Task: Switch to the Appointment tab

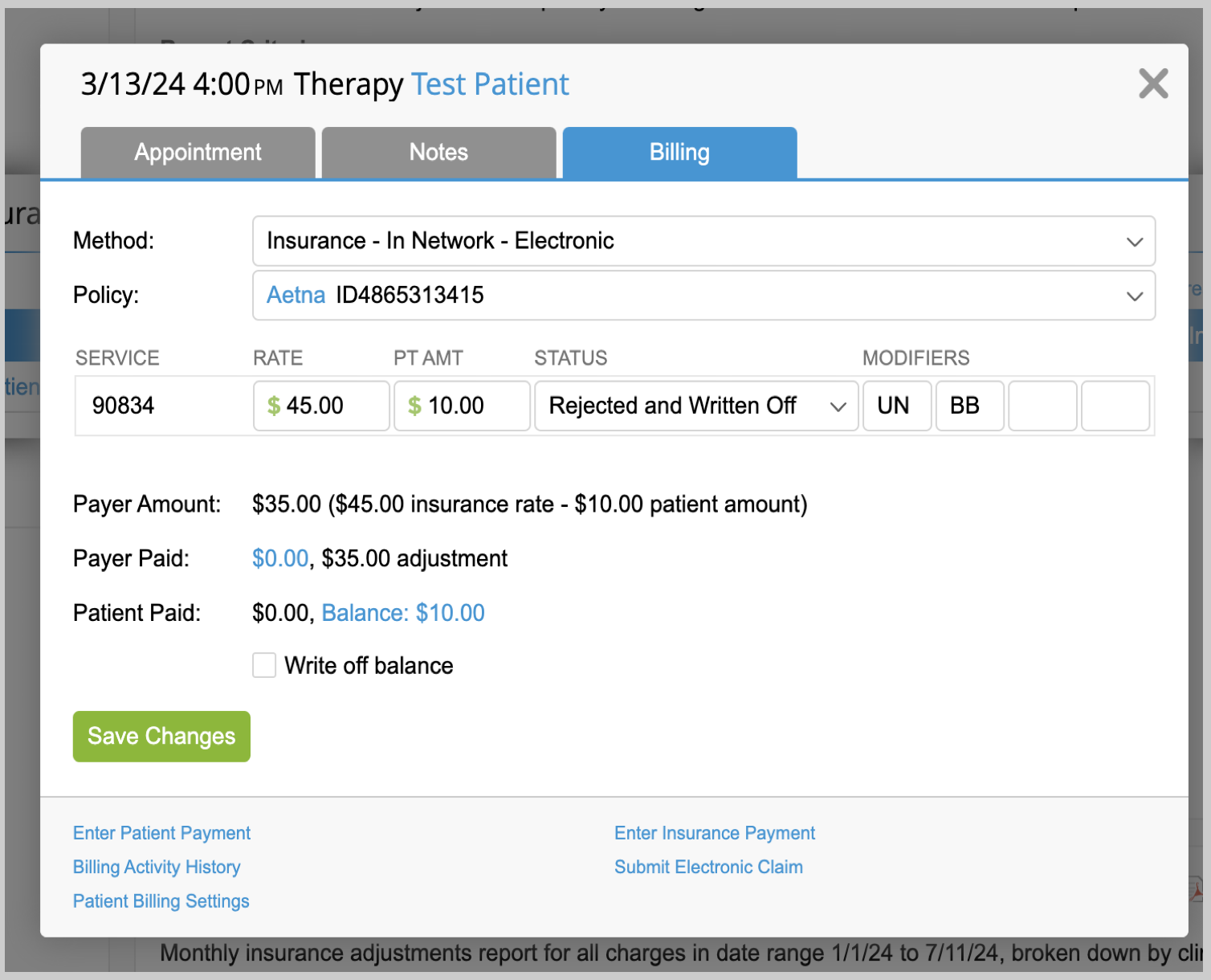Action: [x=198, y=153]
